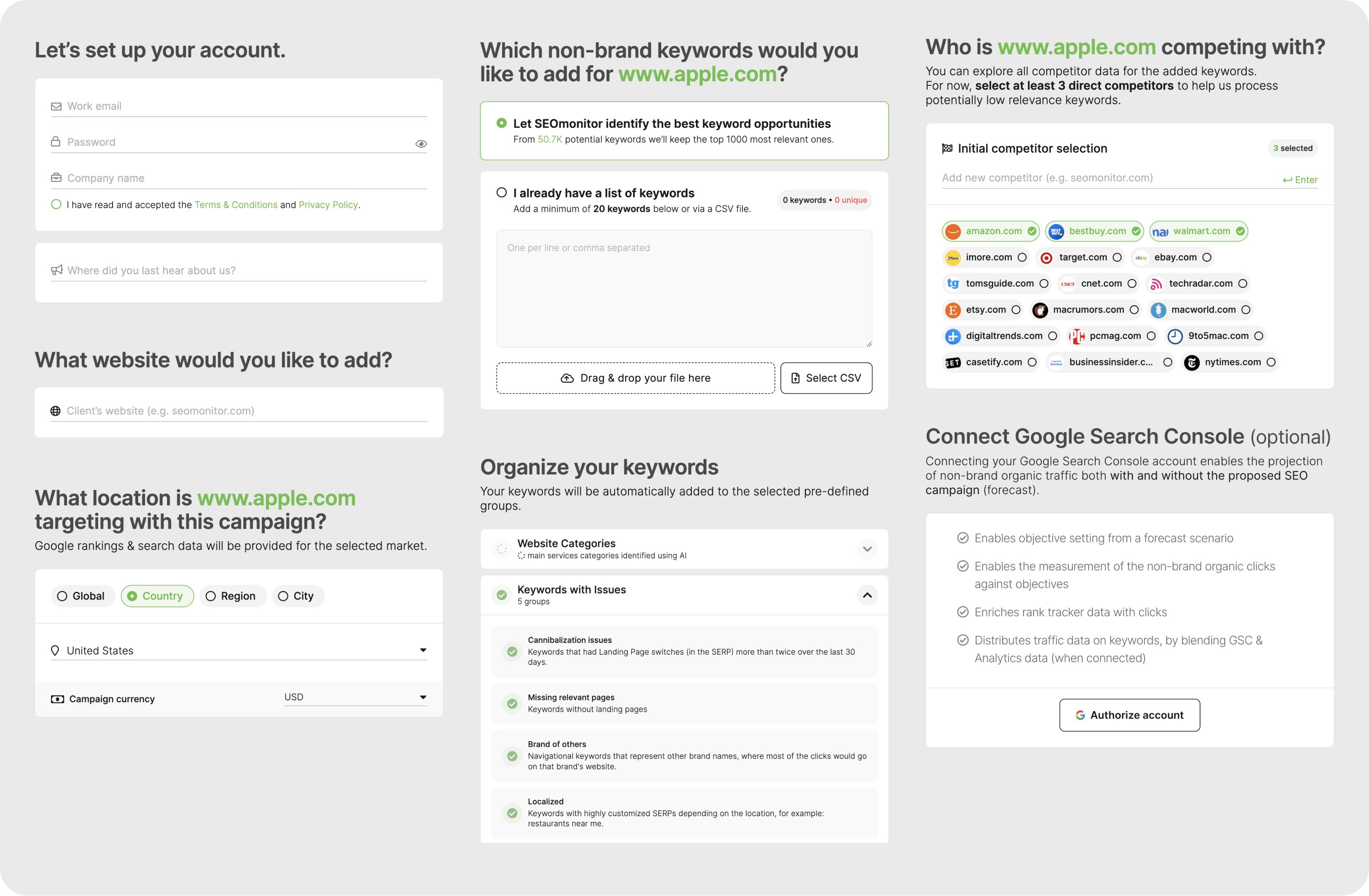This screenshot has height=896, width=1369.
Task: Select the target.com competitor circle
Action: coord(1117,258)
